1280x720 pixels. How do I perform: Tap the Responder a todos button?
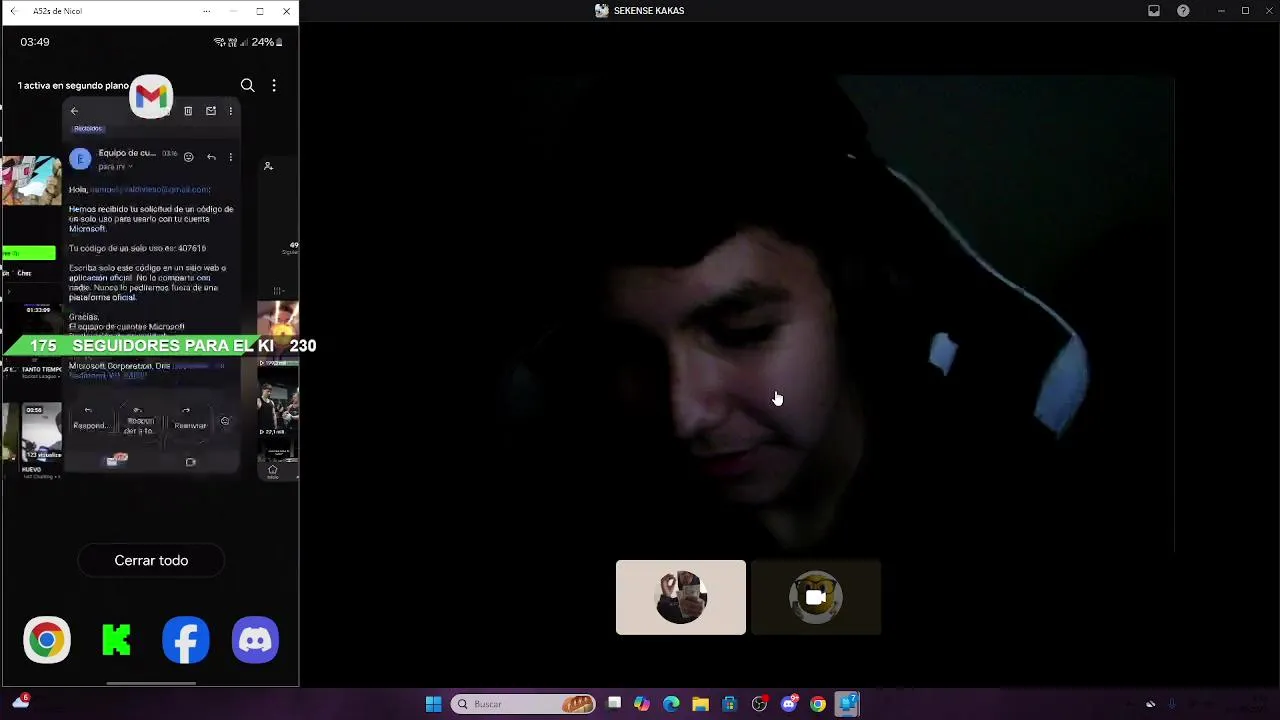point(138,420)
